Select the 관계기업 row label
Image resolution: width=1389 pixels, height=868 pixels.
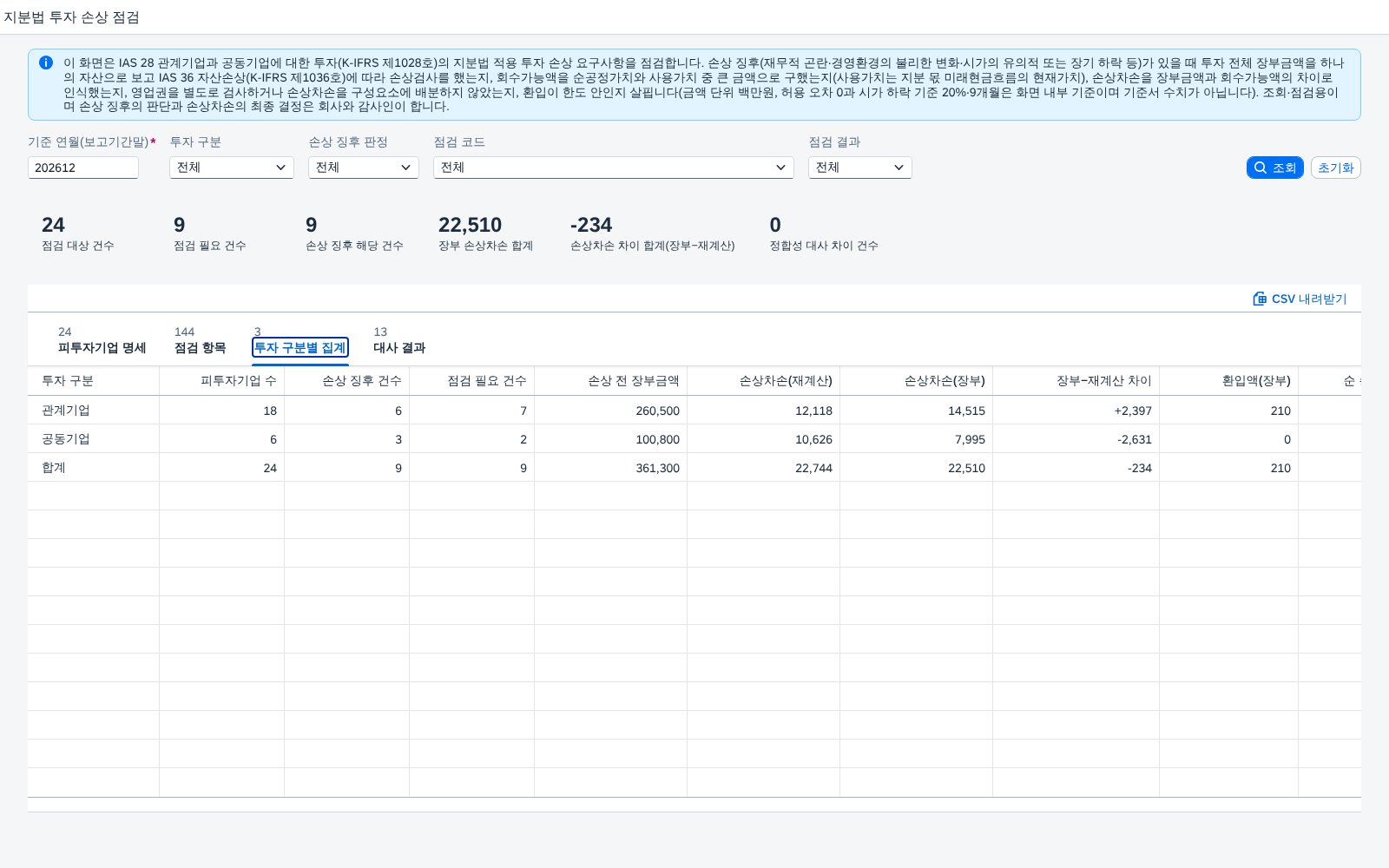pos(66,410)
